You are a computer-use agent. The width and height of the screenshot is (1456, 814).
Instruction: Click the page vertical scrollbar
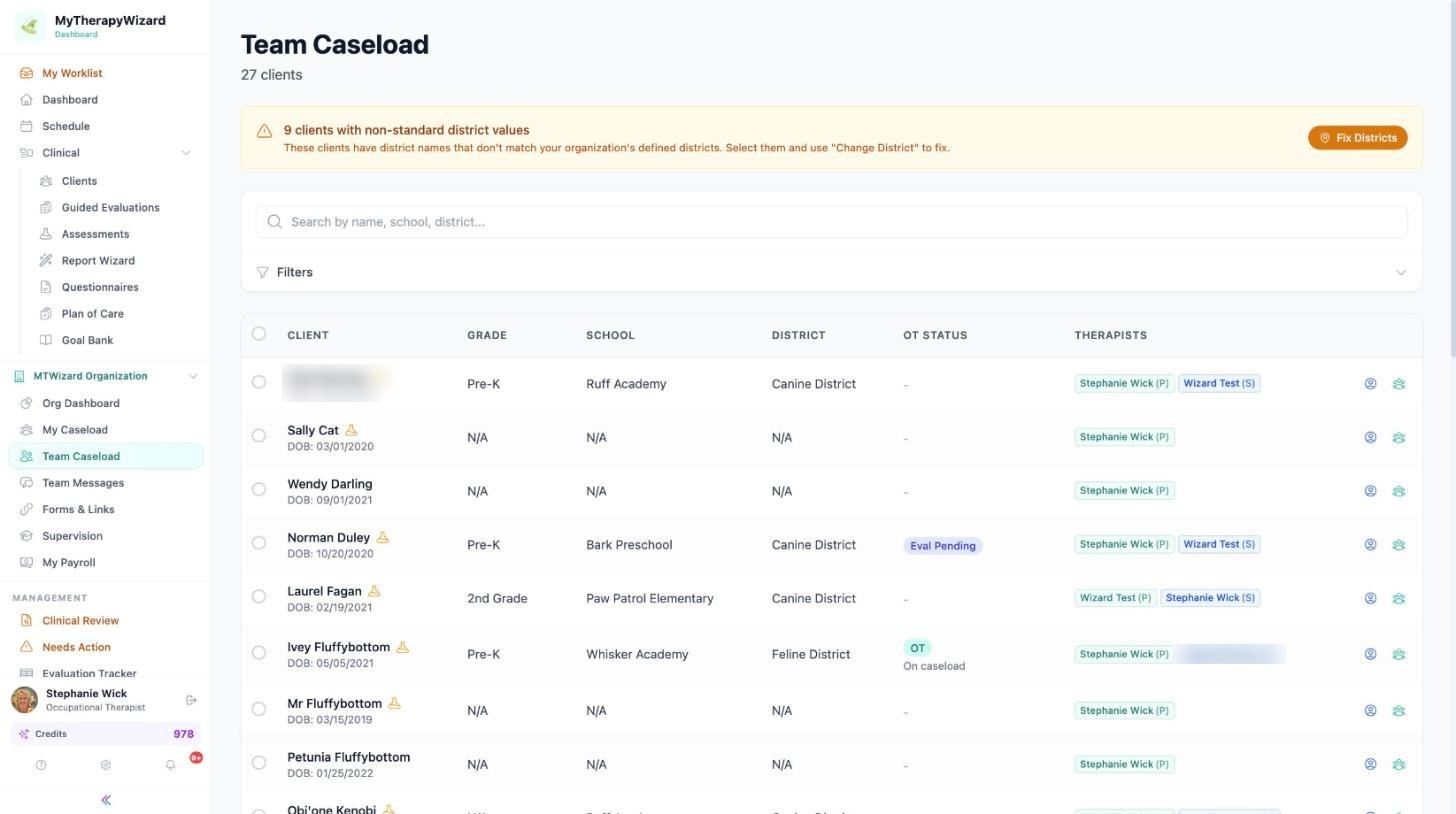[x=1451, y=180]
